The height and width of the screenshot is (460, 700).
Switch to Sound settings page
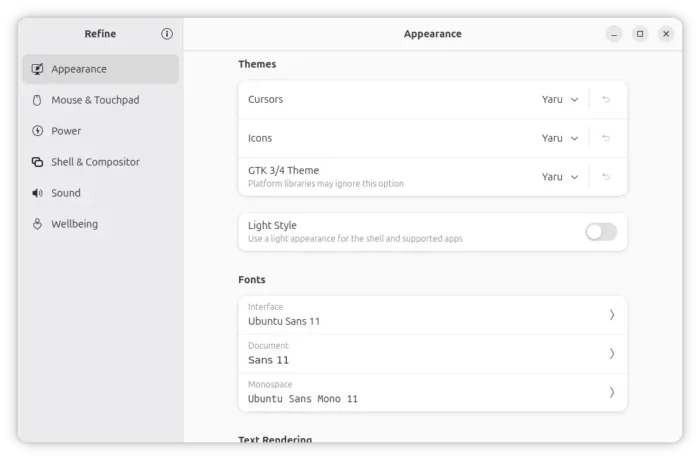point(66,193)
